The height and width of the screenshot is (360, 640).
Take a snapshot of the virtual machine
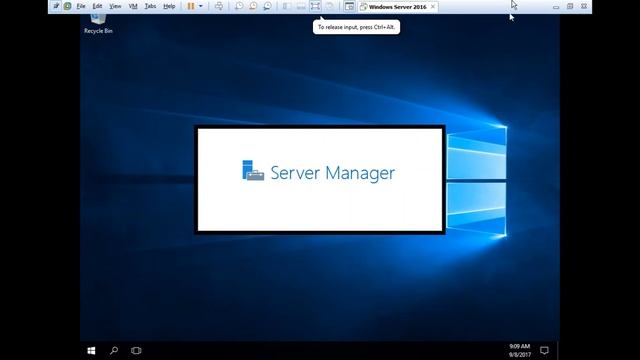tap(239, 6)
